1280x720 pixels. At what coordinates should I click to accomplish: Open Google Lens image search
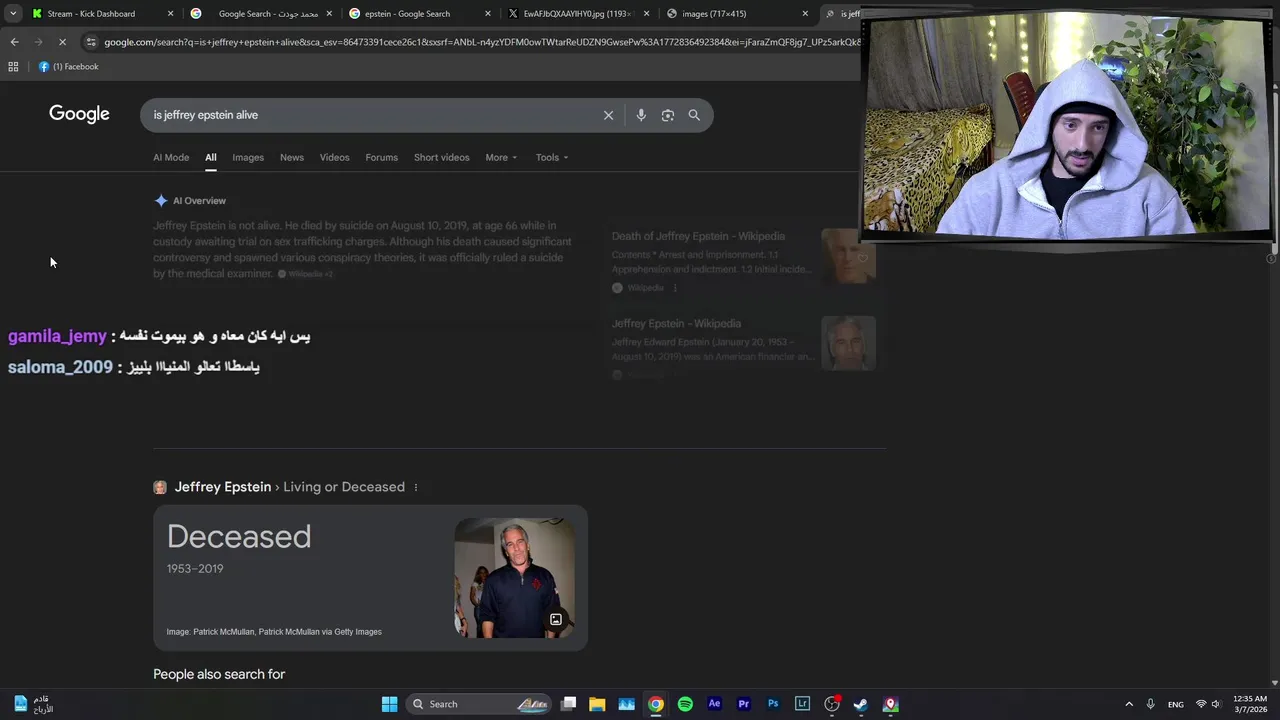click(x=668, y=115)
